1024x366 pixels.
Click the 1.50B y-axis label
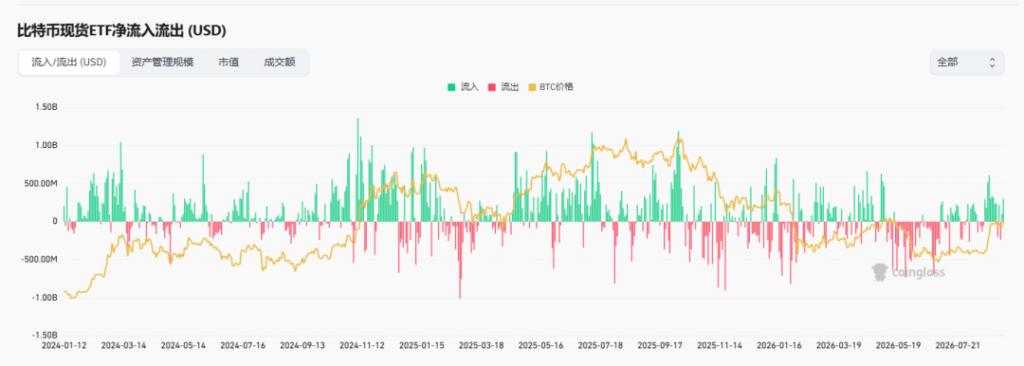coord(45,107)
